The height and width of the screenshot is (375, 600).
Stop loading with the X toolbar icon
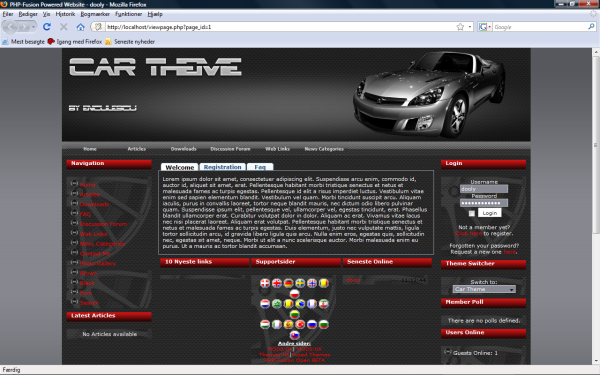pos(64,27)
